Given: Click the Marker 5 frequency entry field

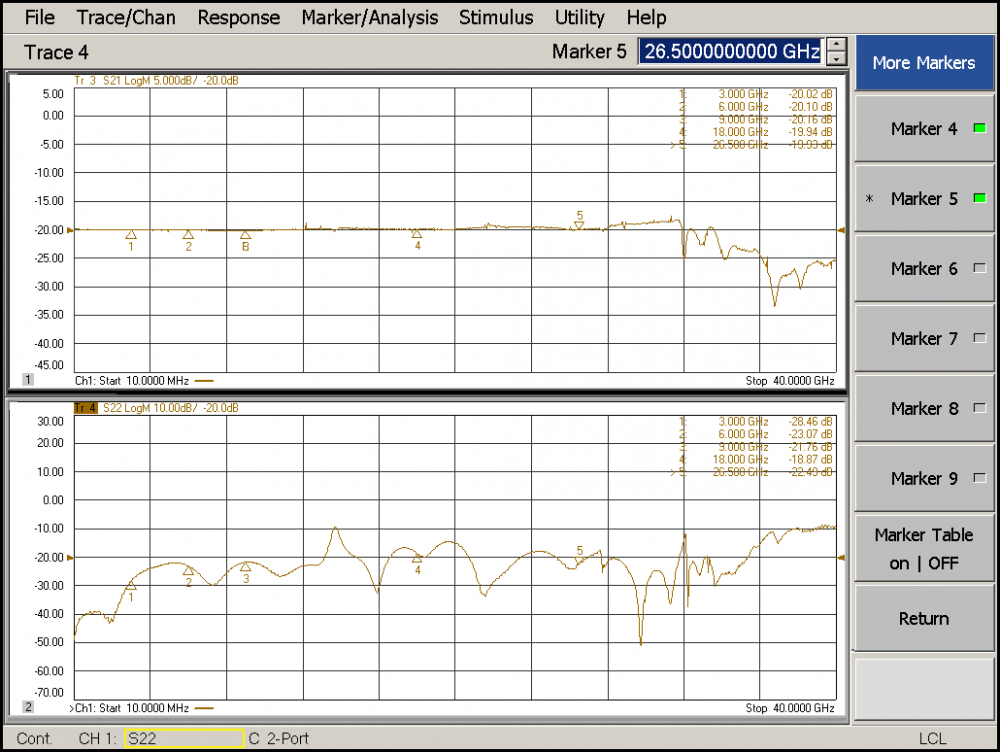Looking at the screenshot, I should 730,51.
